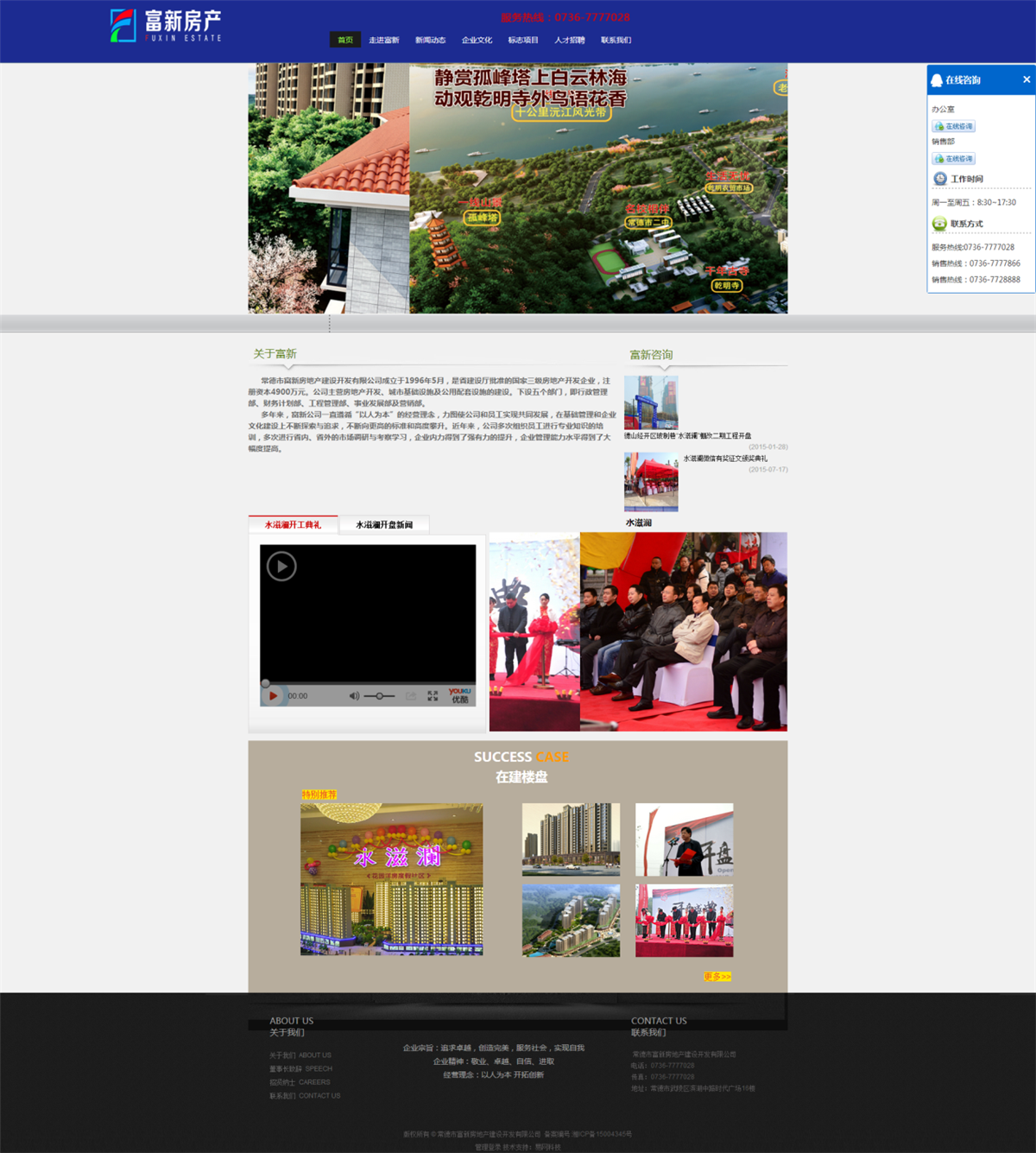This screenshot has width=1036, height=1153.
Task: Click the small red play button in video controls
Action: point(273,696)
